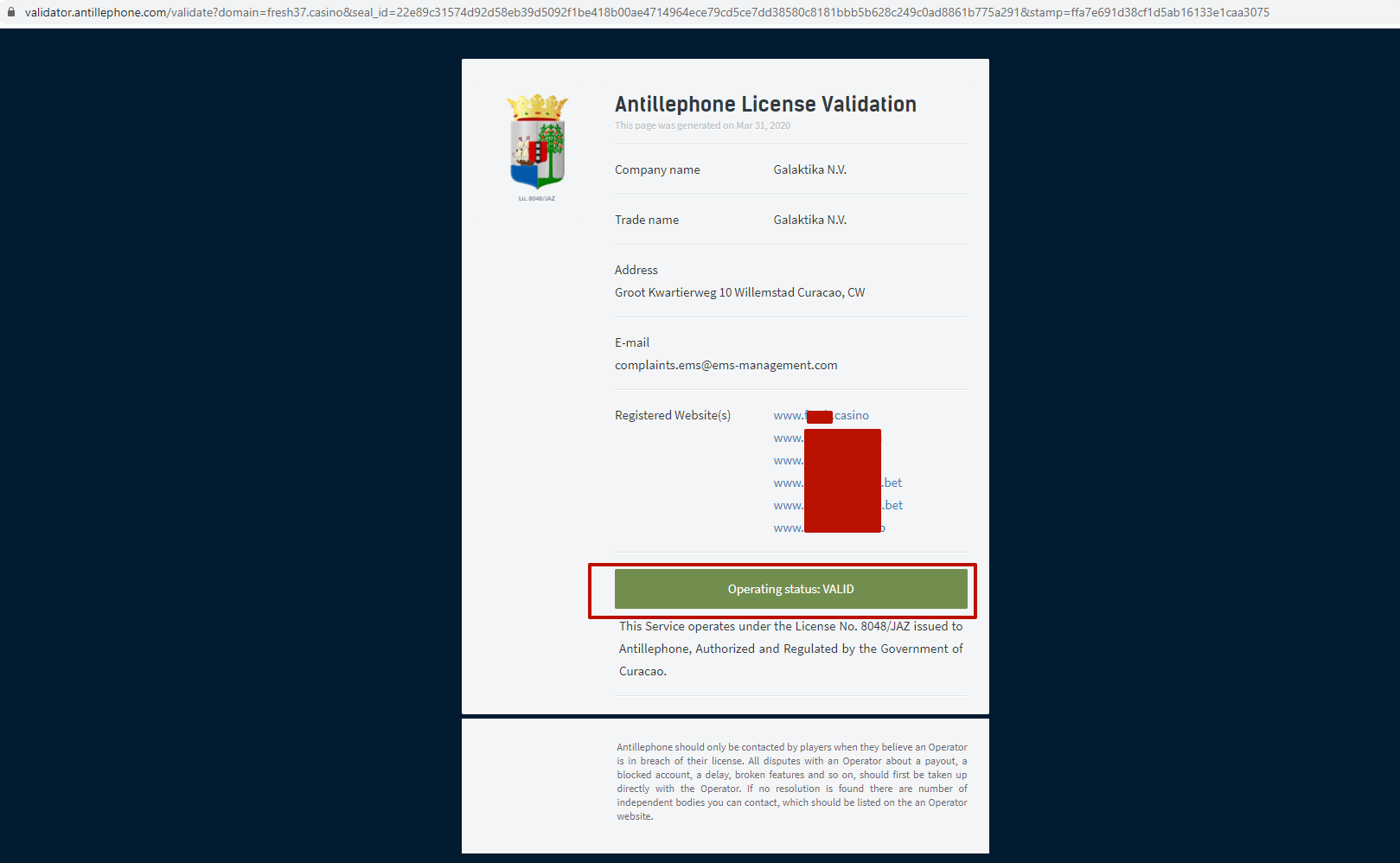The width and height of the screenshot is (1400, 863).
Task: Select complaints.ems@ems-management.com email text
Action: [726, 365]
